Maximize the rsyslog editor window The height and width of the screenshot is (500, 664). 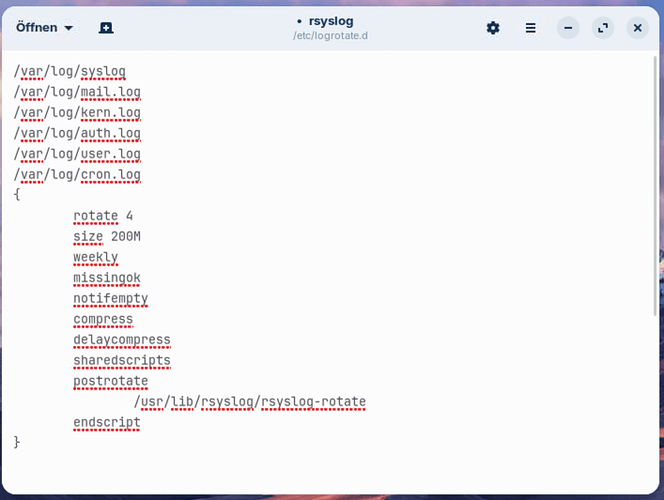coord(603,28)
